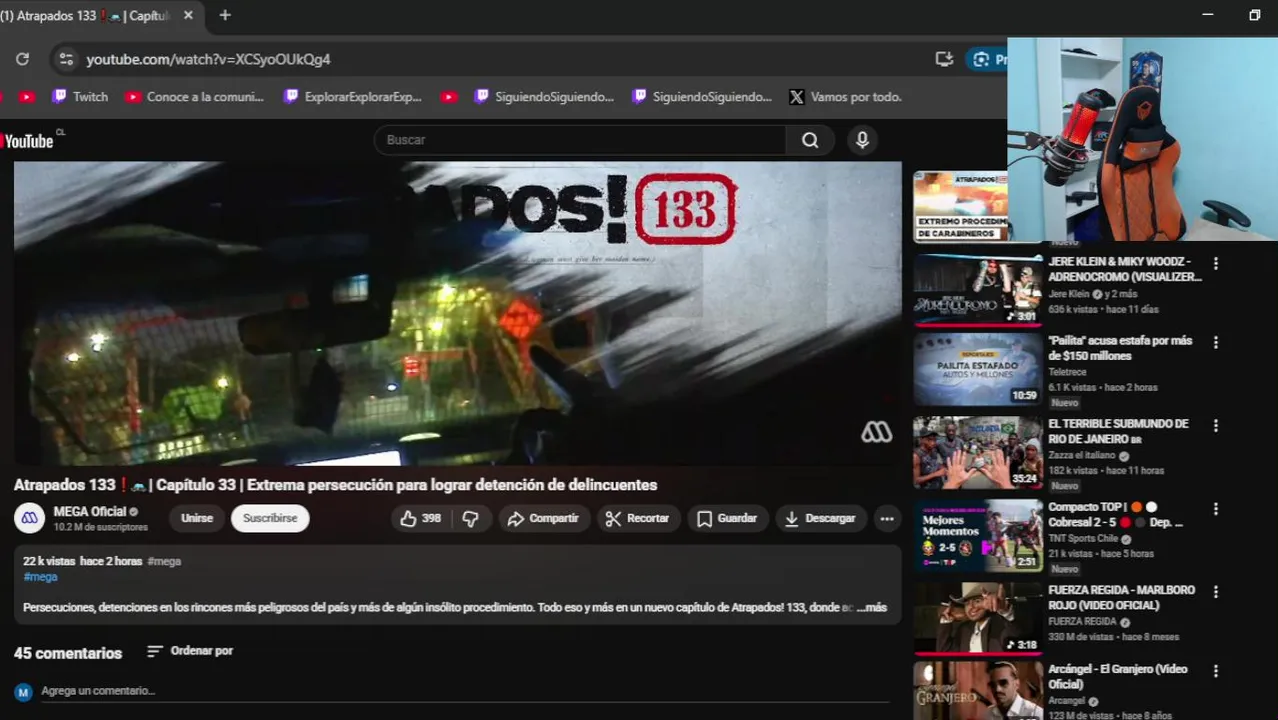Open the #mega hashtag link
The width and height of the screenshot is (1278, 720).
40,577
